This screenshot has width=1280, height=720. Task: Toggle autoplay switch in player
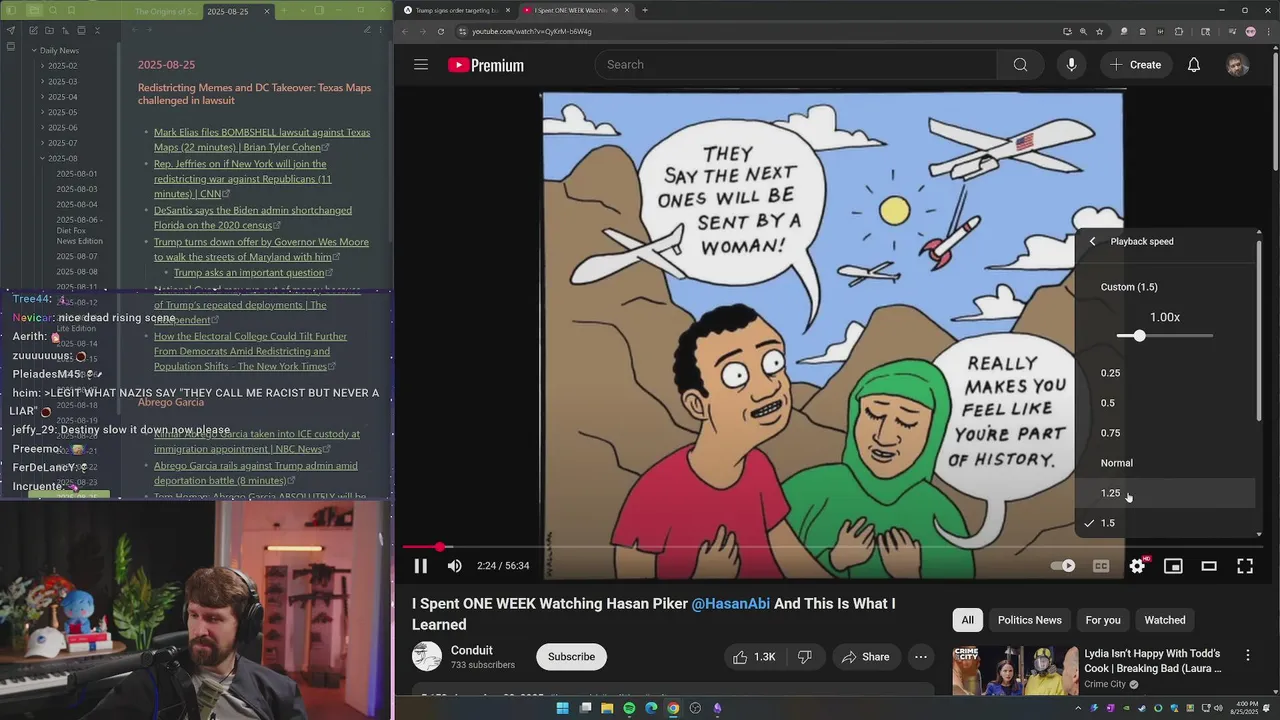(x=1063, y=566)
